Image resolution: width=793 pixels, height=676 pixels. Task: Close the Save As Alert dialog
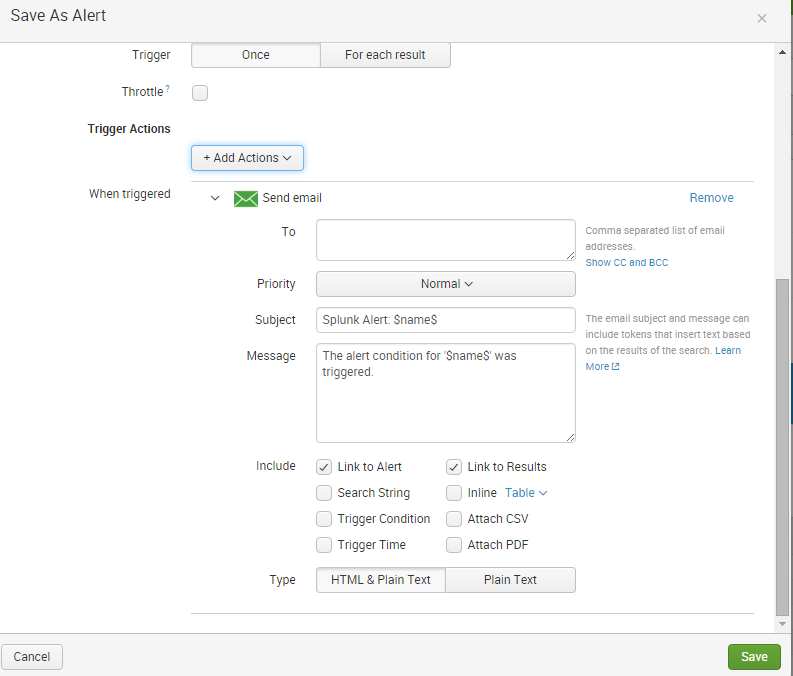pyautogui.click(x=762, y=18)
